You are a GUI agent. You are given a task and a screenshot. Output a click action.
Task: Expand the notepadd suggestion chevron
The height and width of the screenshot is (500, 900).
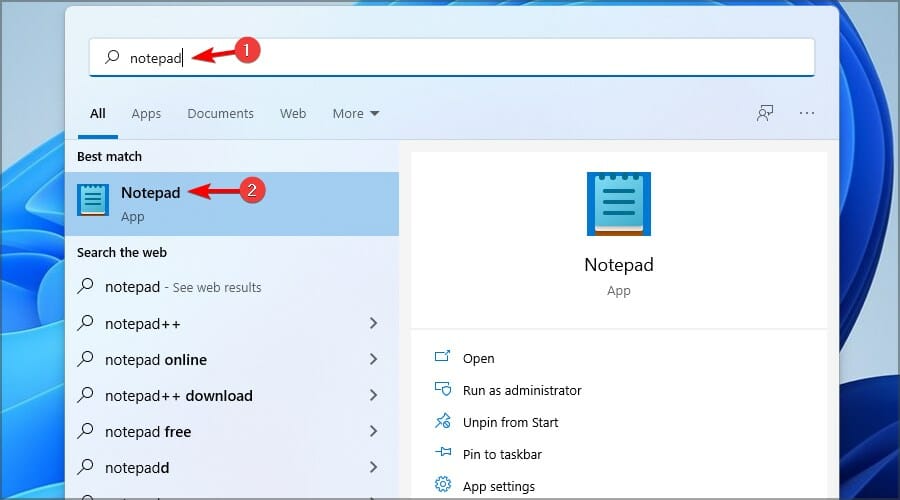click(x=373, y=467)
